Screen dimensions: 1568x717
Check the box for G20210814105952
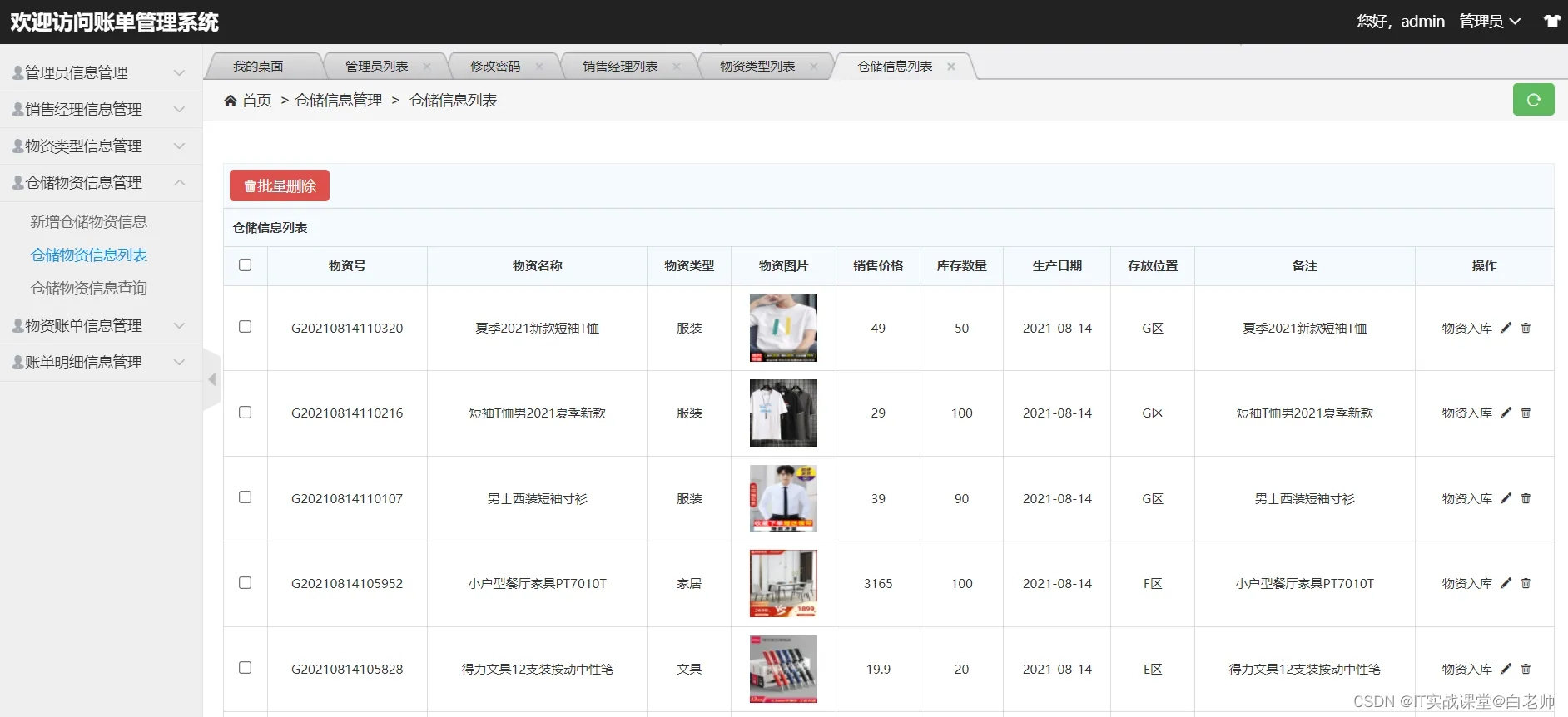[245, 582]
